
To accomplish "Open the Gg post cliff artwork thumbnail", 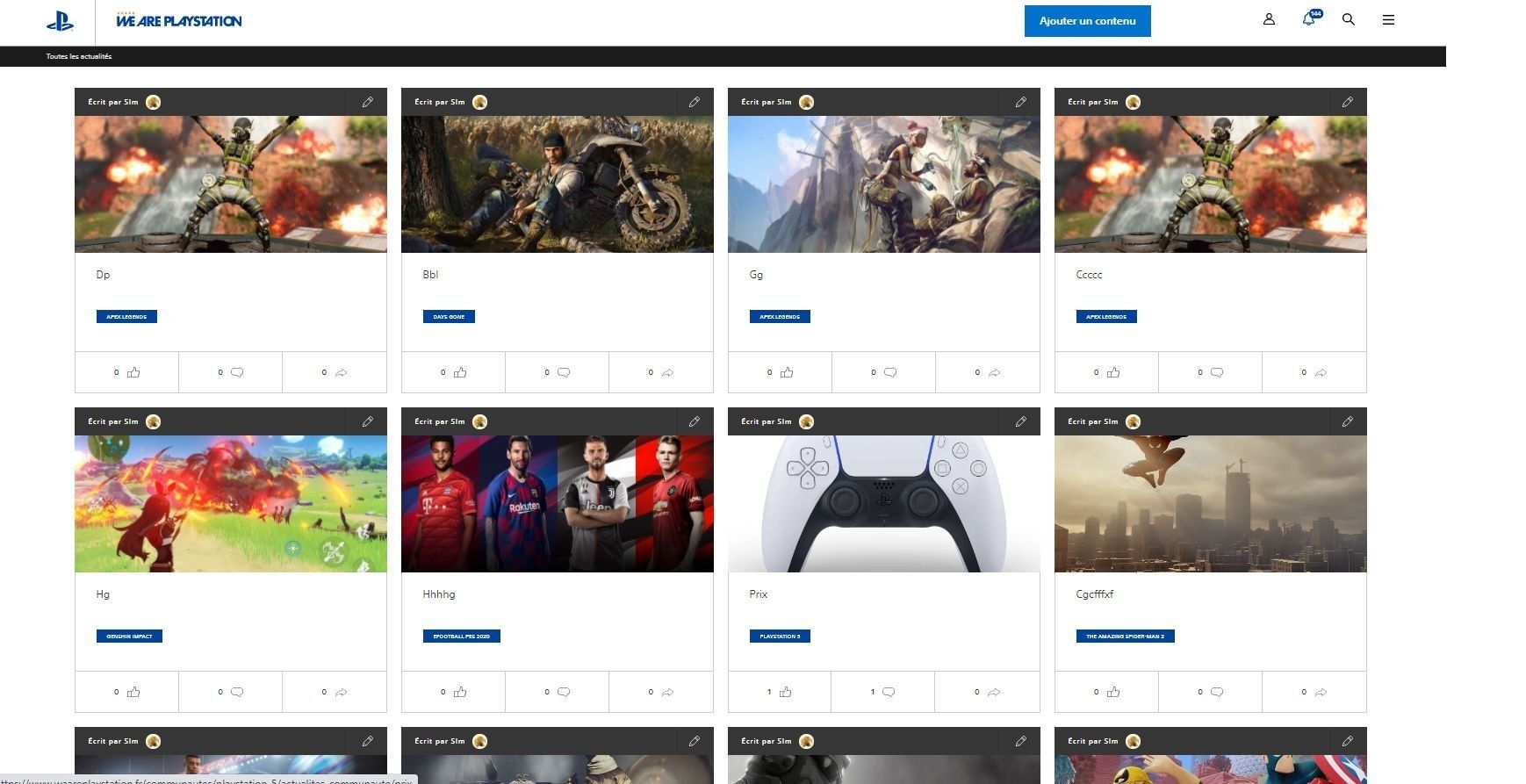I will tap(884, 184).
